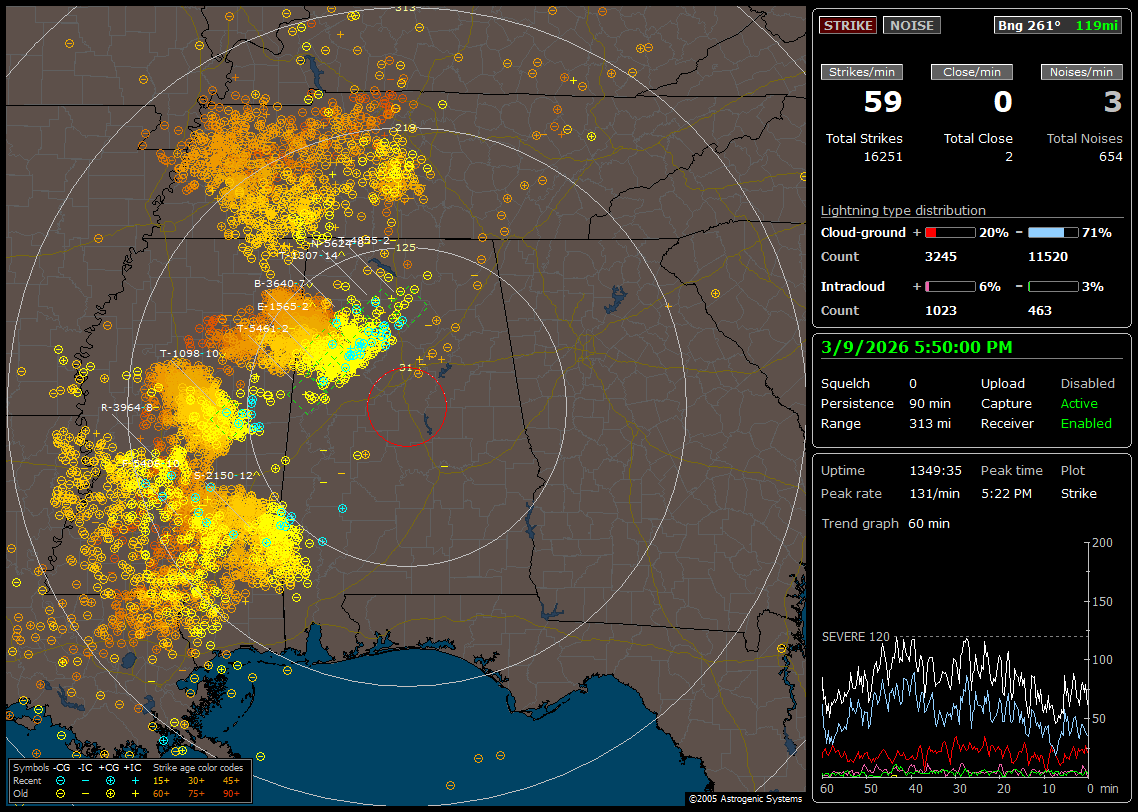
Task: Click the old -IC yellow dash symbol
Action: tap(86, 793)
